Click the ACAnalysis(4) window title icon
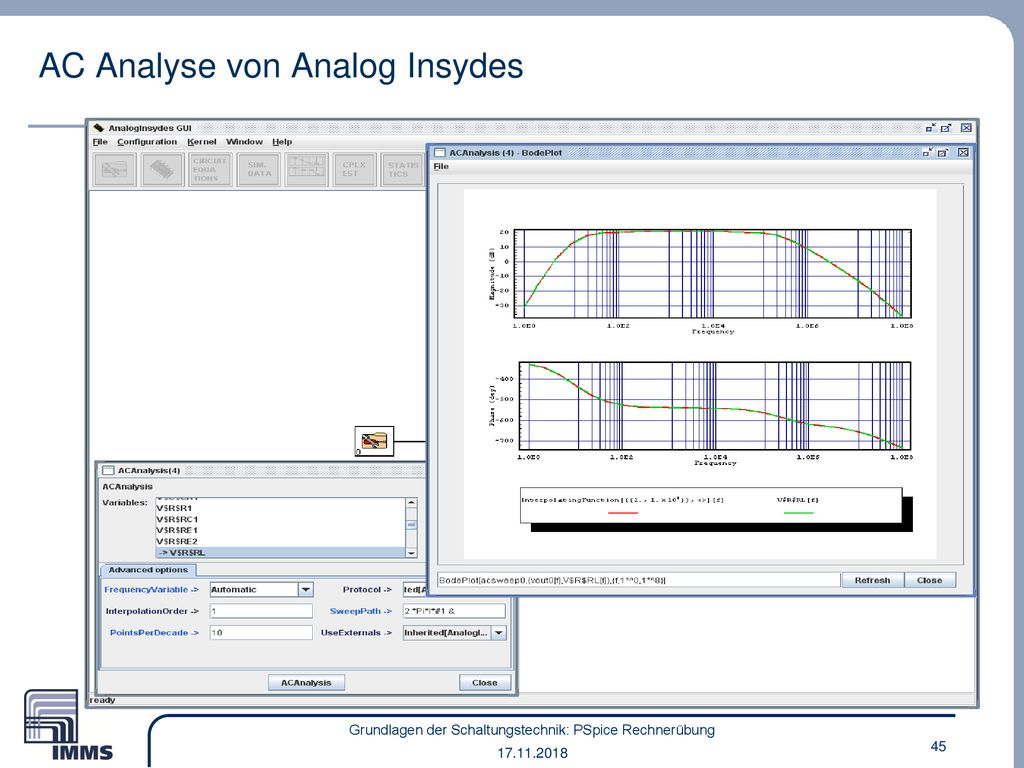1024x768 pixels. tap(108, 470)
